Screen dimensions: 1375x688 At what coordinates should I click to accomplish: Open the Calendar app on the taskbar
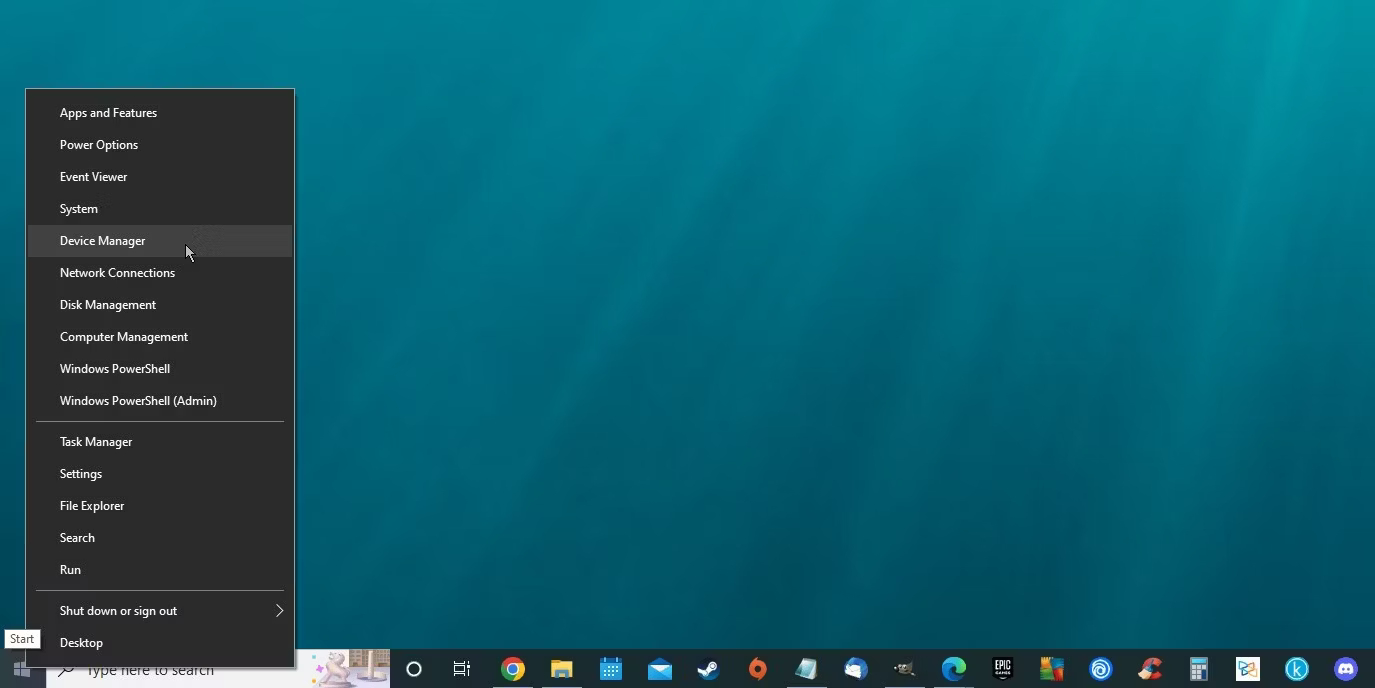(611, 669)
